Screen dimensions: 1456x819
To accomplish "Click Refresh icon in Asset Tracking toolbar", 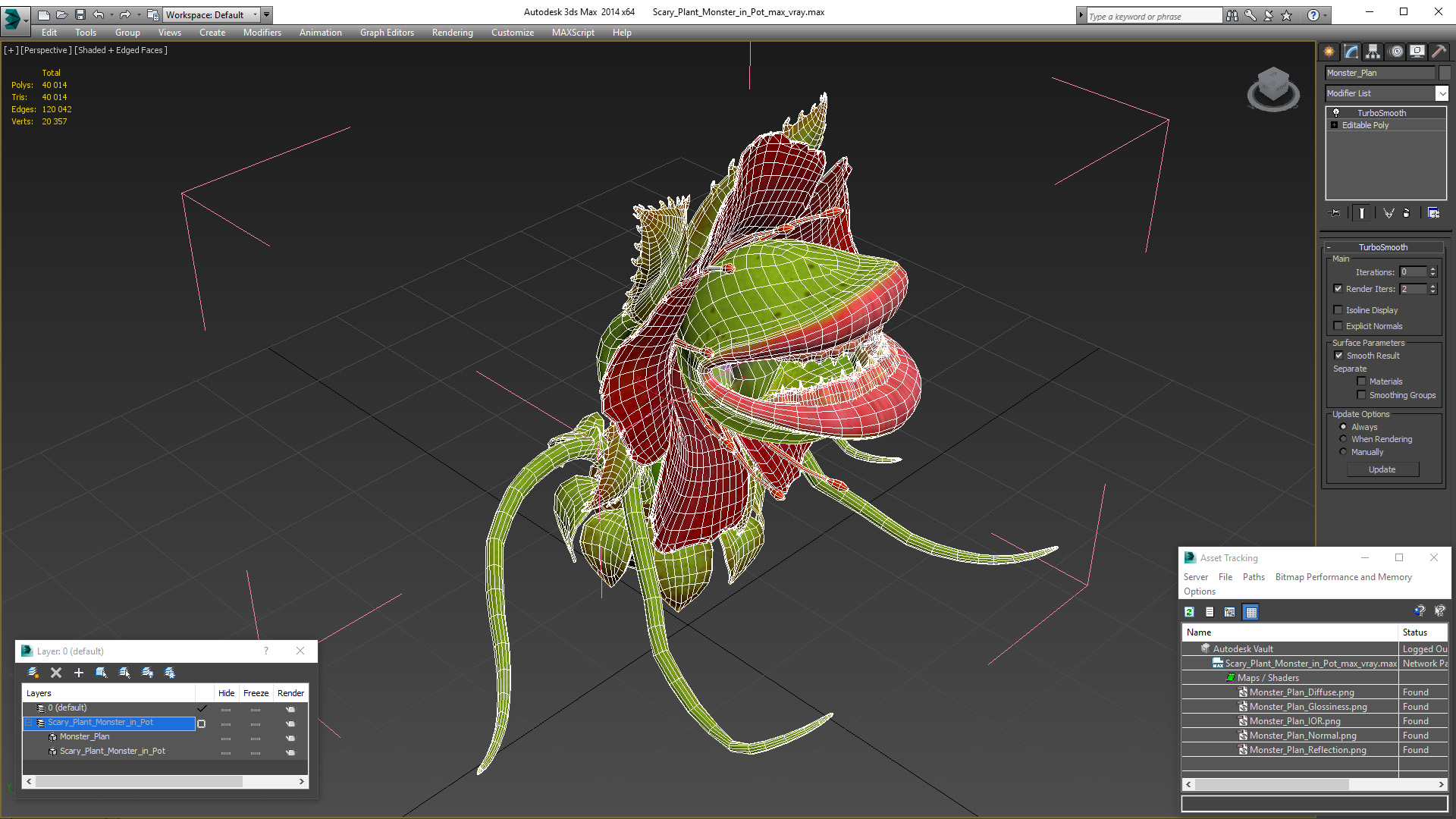I will [1189, 612].
